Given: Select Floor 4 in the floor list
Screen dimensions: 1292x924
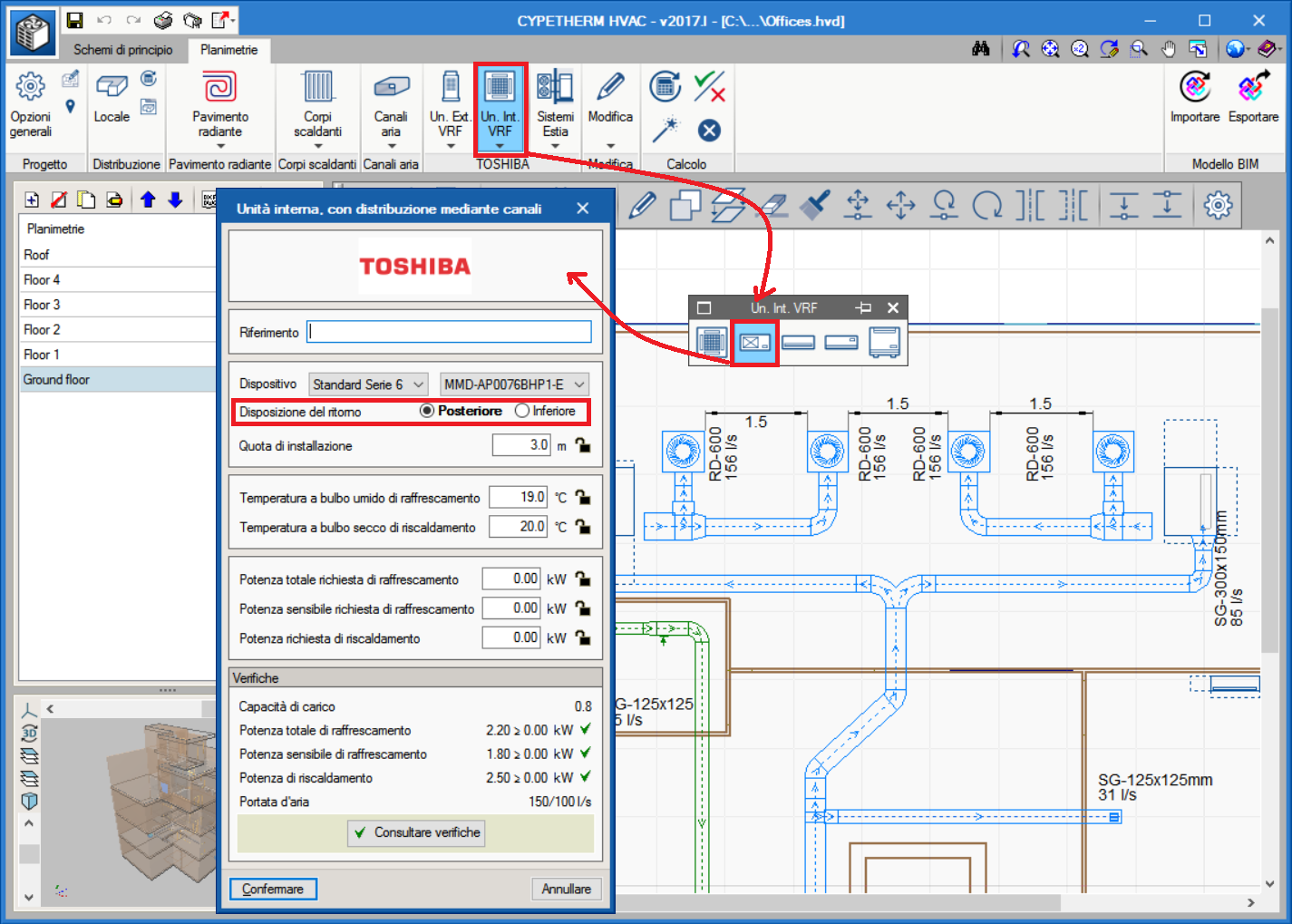Looking at the screenshot, I should click(x=117, y=279).
